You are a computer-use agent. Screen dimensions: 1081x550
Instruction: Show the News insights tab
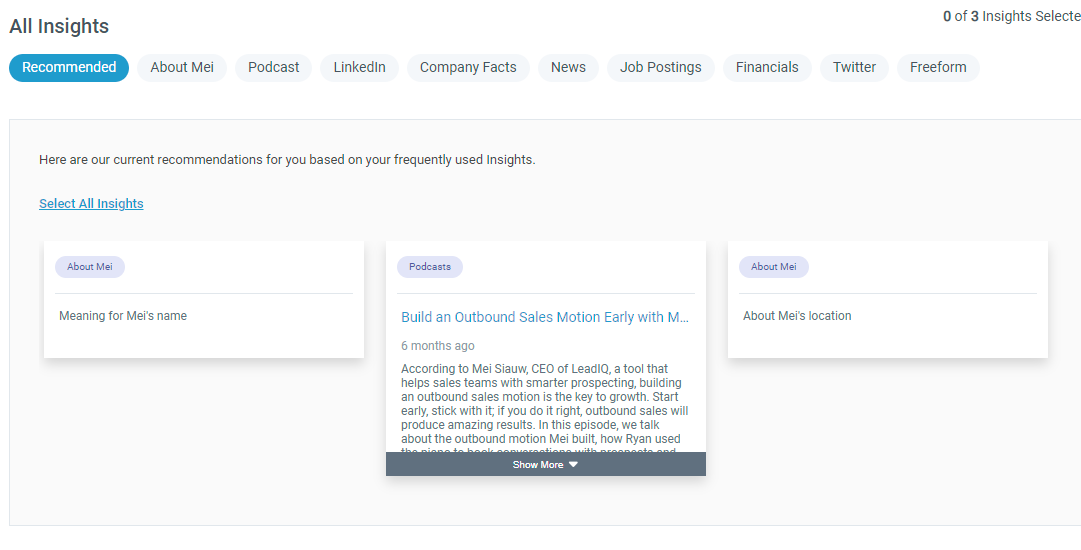568,67
